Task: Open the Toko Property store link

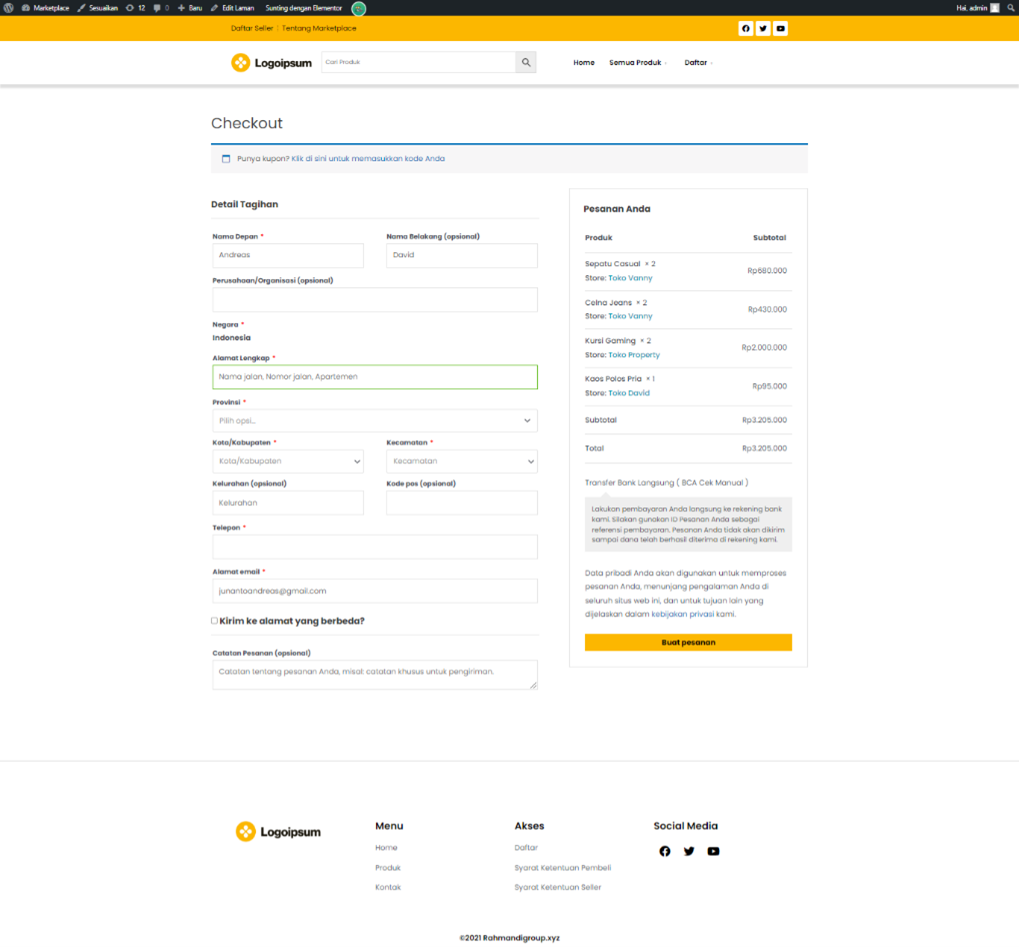Action: coord(634,355)
